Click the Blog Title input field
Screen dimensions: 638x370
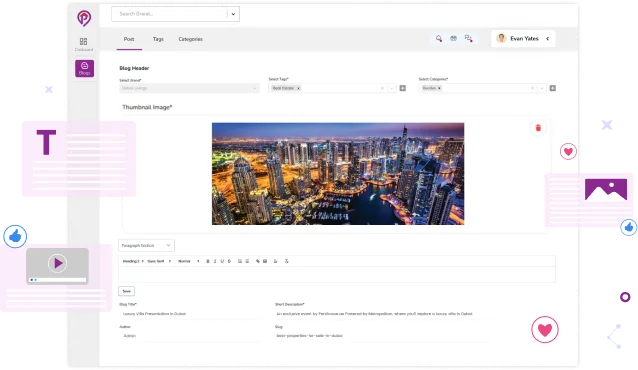[189, 314]
